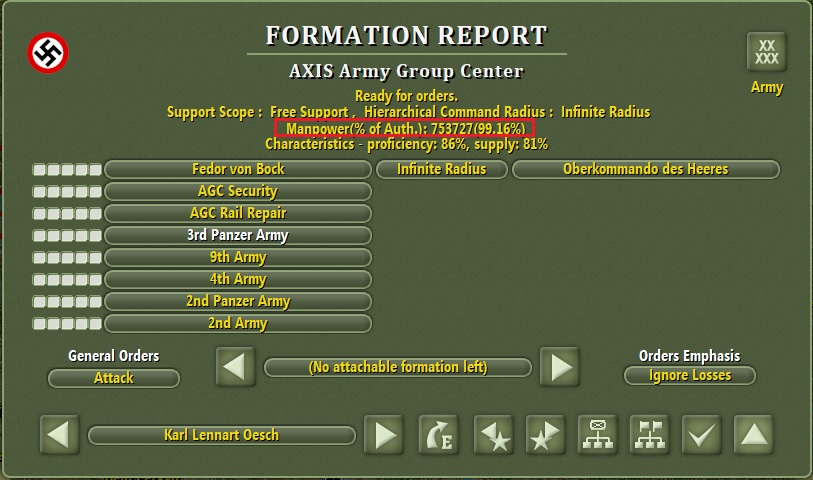Open 4th Army formation
The image size is (813, 480).
coord(238,279)
